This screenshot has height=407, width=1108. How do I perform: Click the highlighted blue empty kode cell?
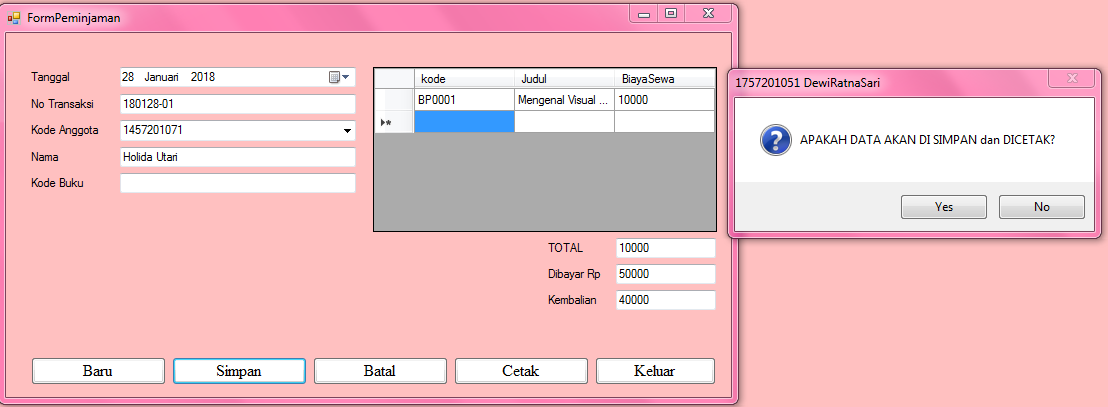tap(464, 122)
